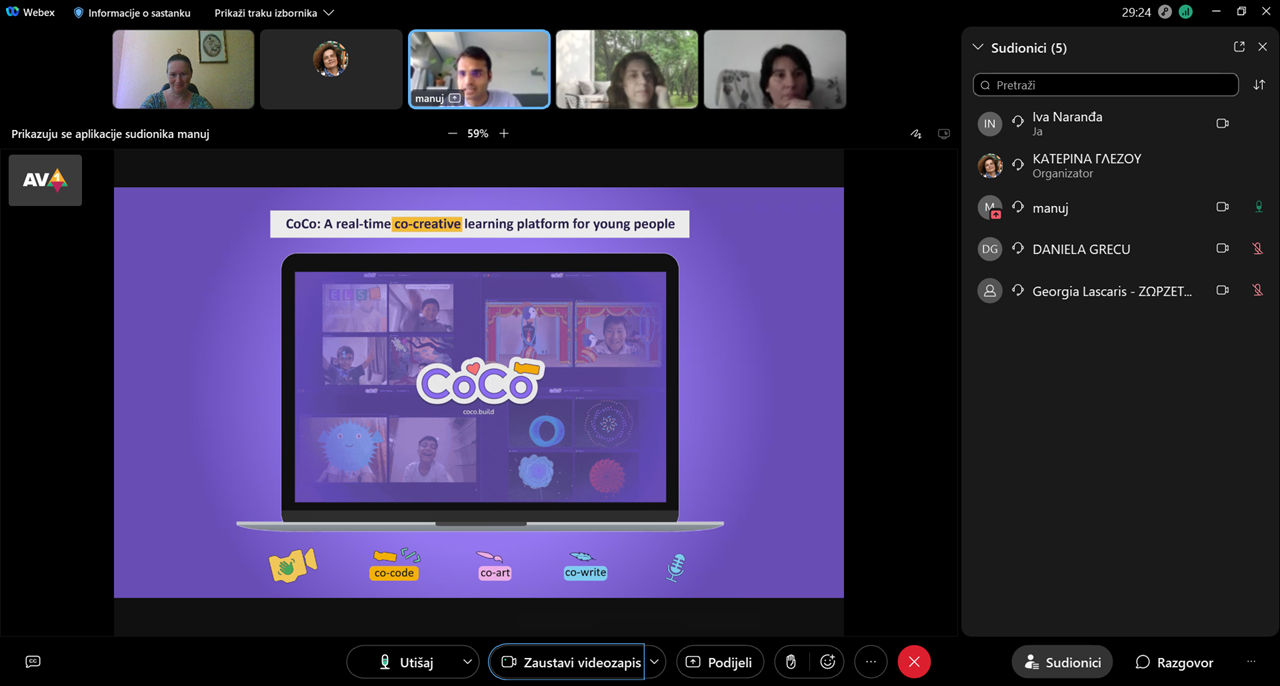This screenshot has height=686, width=1280.
Task: Open Razgovor chat panel
Action: click(1175, 662)
